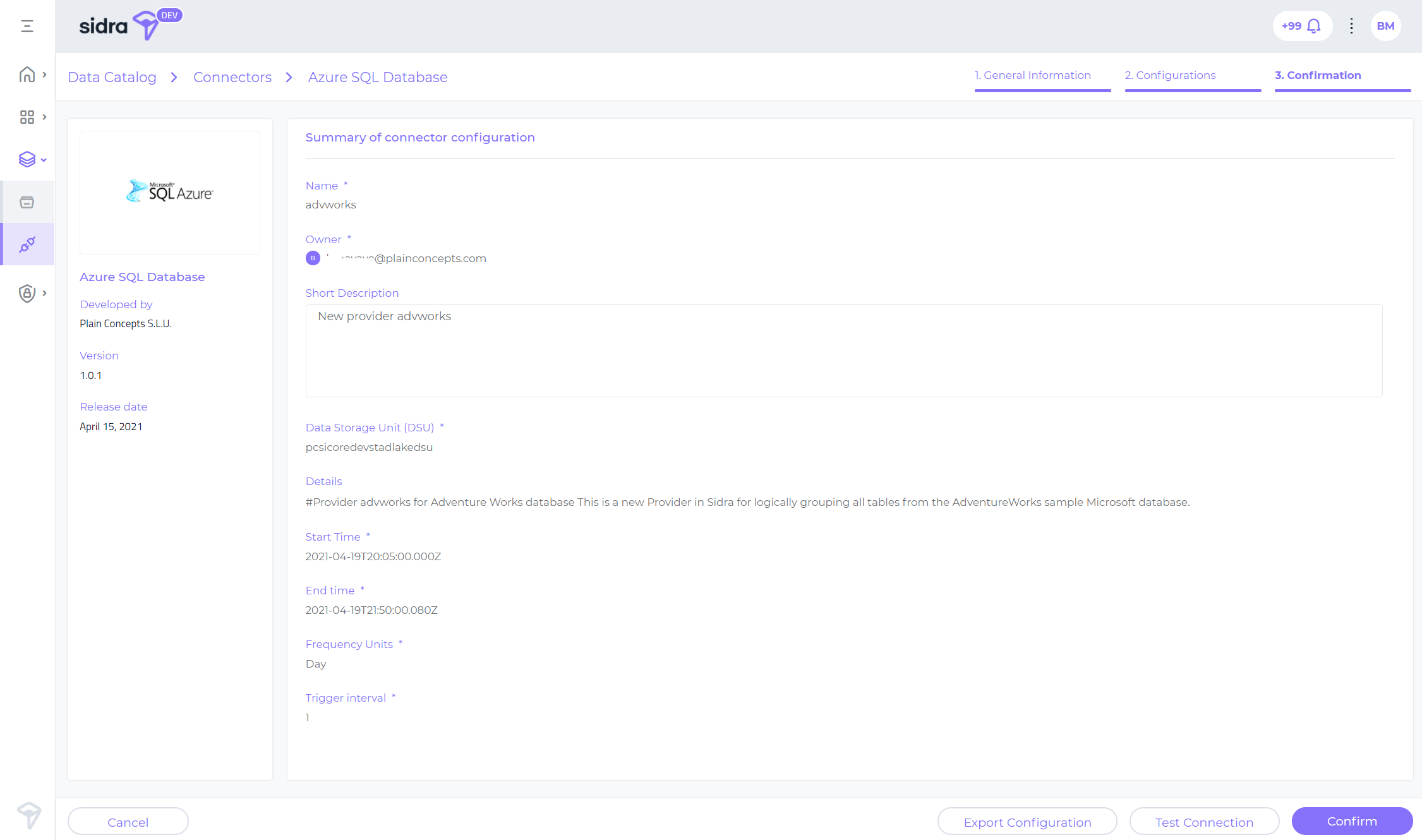Image resolution: width=1422 pixels, height=840 pixels.
Task: Expand the security shield chevron
Action: point(44,293)
